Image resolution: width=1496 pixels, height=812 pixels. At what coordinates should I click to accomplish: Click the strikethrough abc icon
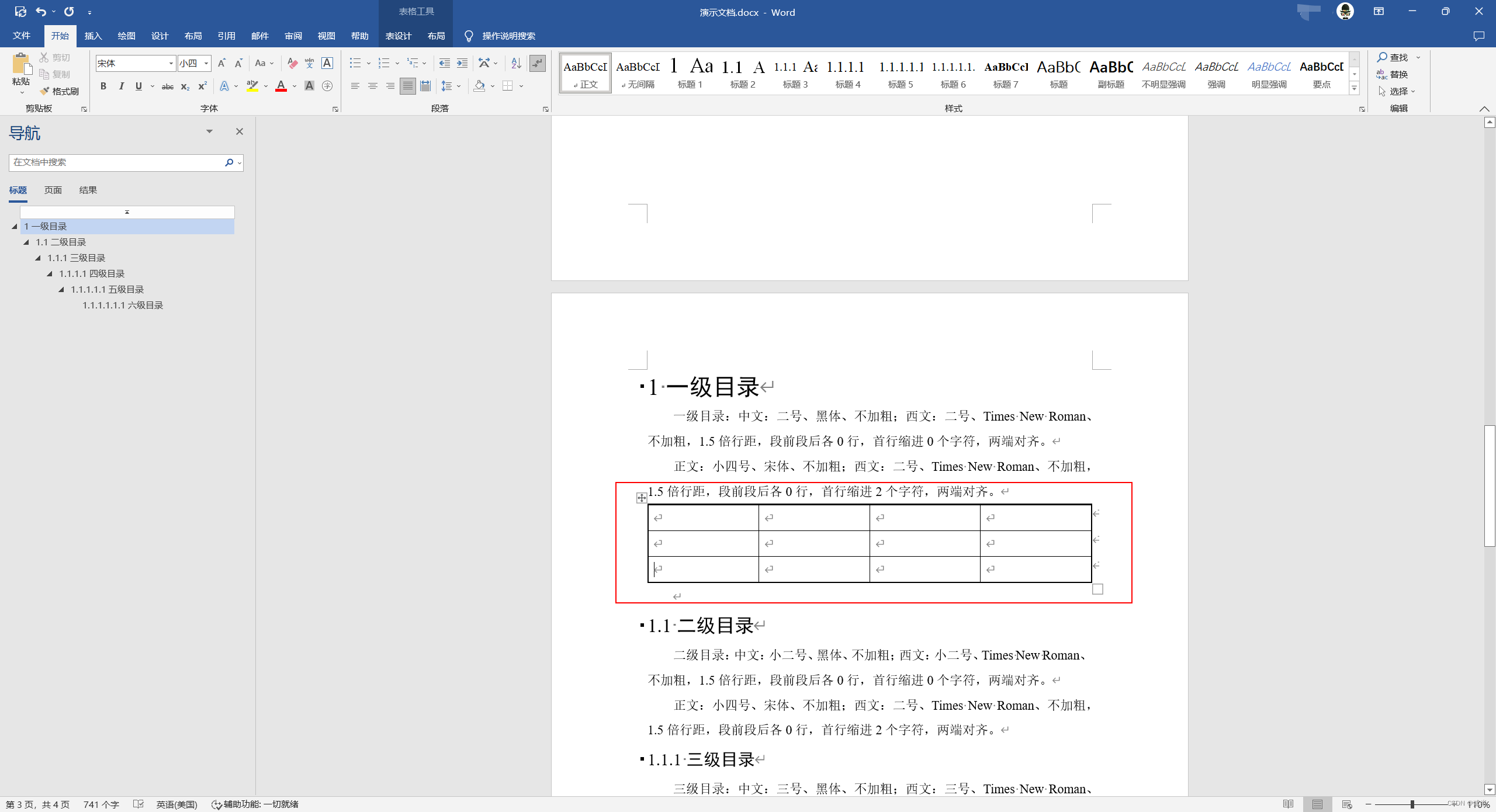click(167, 86)
